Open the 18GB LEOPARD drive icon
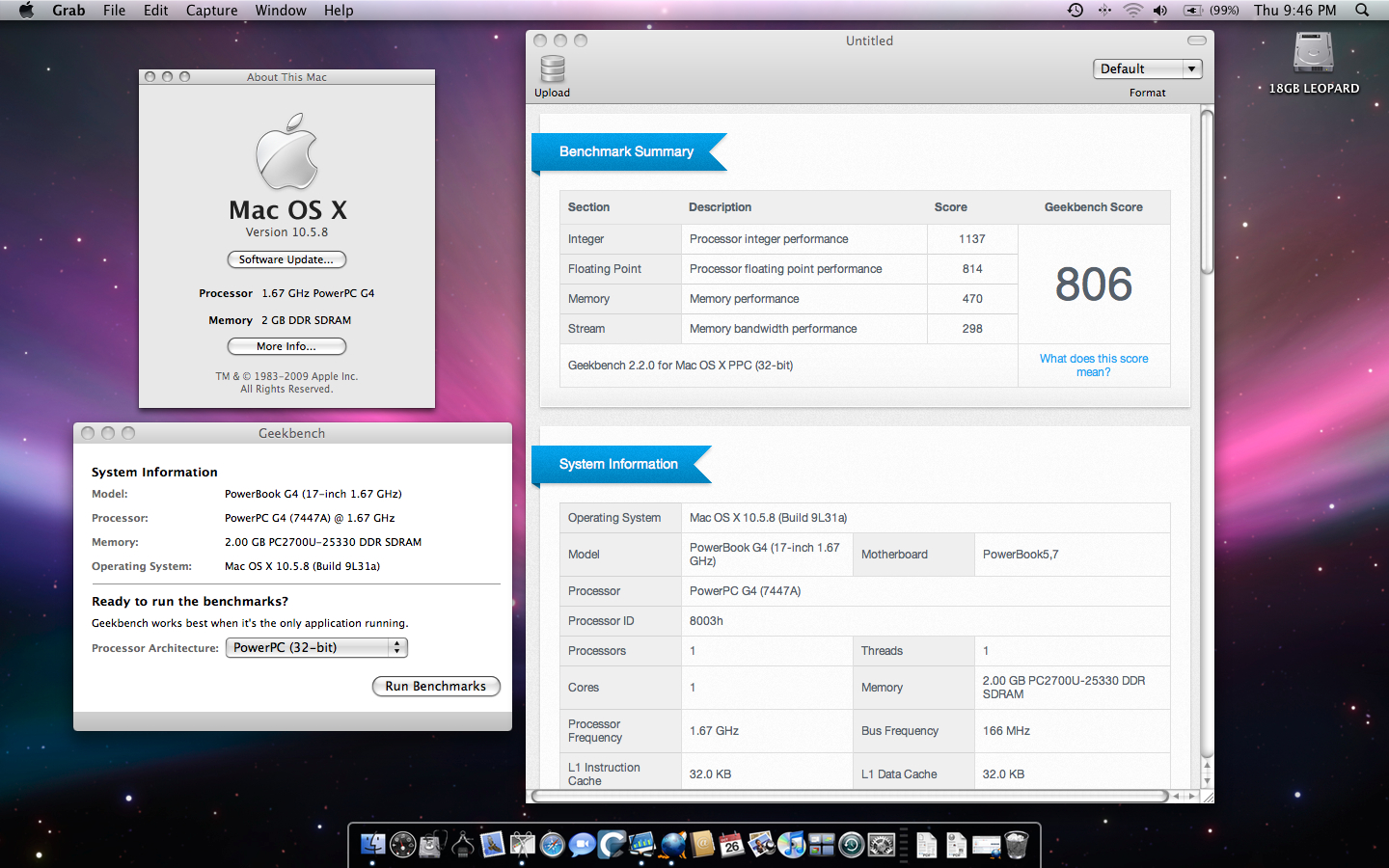 (1314, 54)
